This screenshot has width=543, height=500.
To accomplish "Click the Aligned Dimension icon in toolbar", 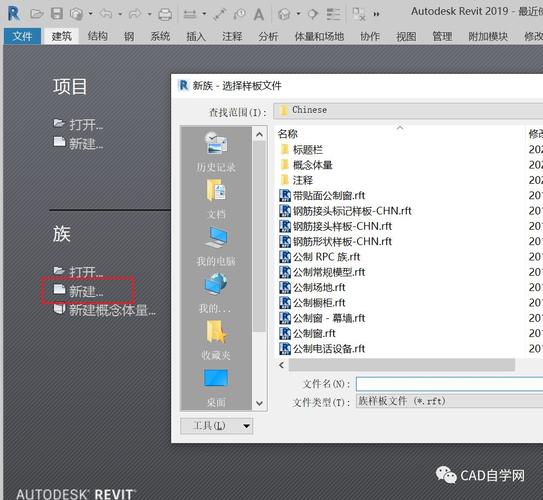I will point(220,14).
